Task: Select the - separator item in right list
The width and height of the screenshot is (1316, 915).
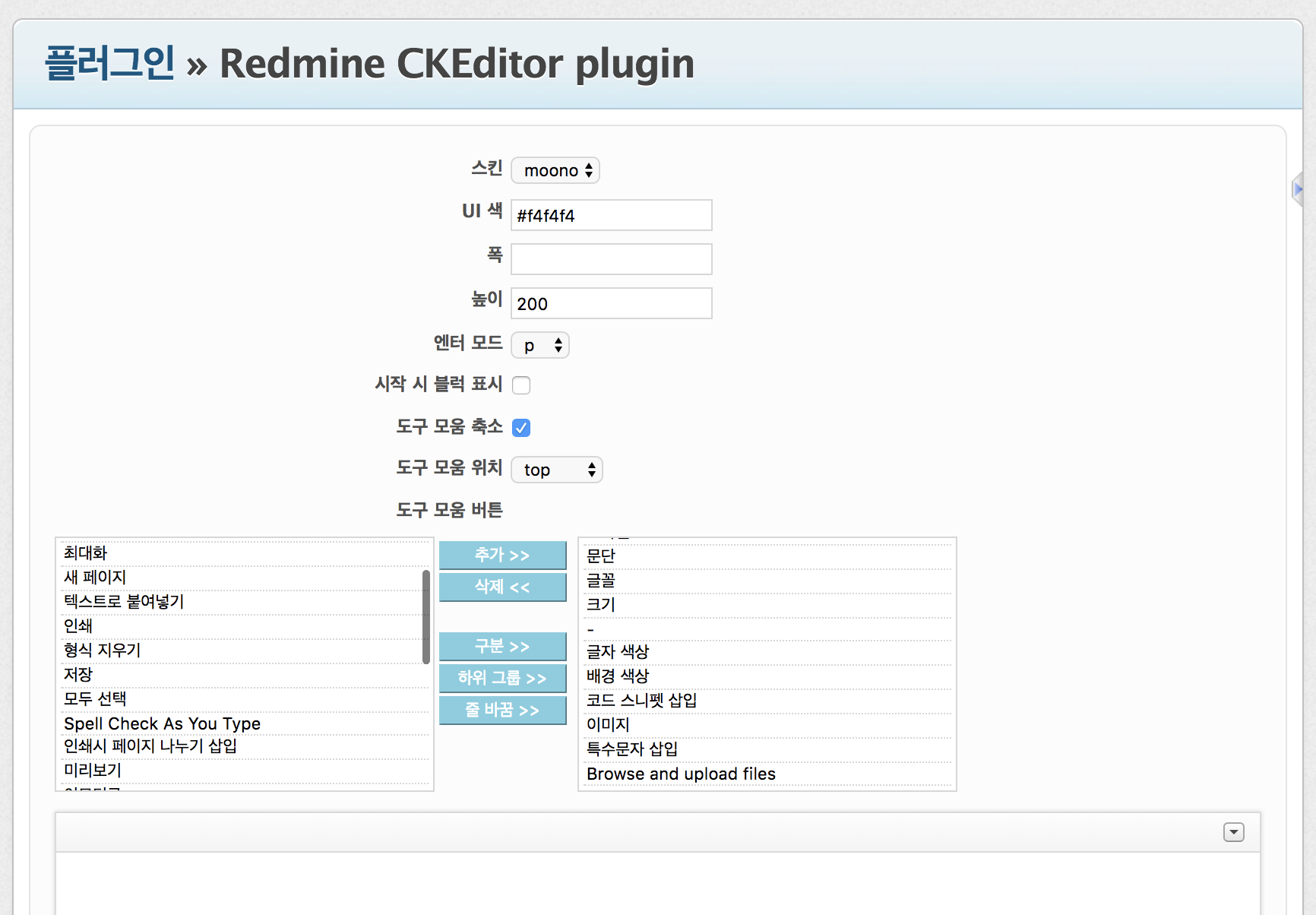Action: [x=767, y=629]
